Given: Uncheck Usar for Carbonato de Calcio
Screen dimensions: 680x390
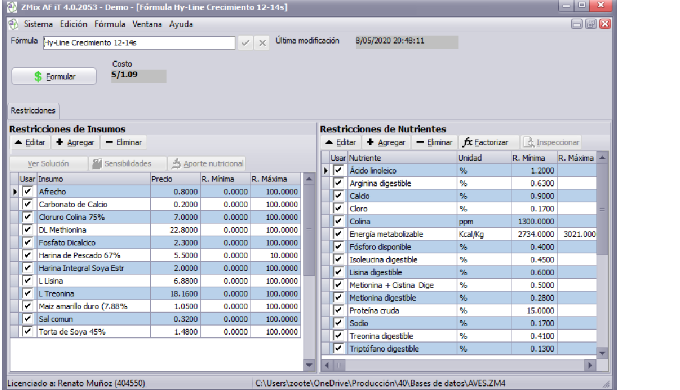Looking at the screenshot, I should point(28,204).
